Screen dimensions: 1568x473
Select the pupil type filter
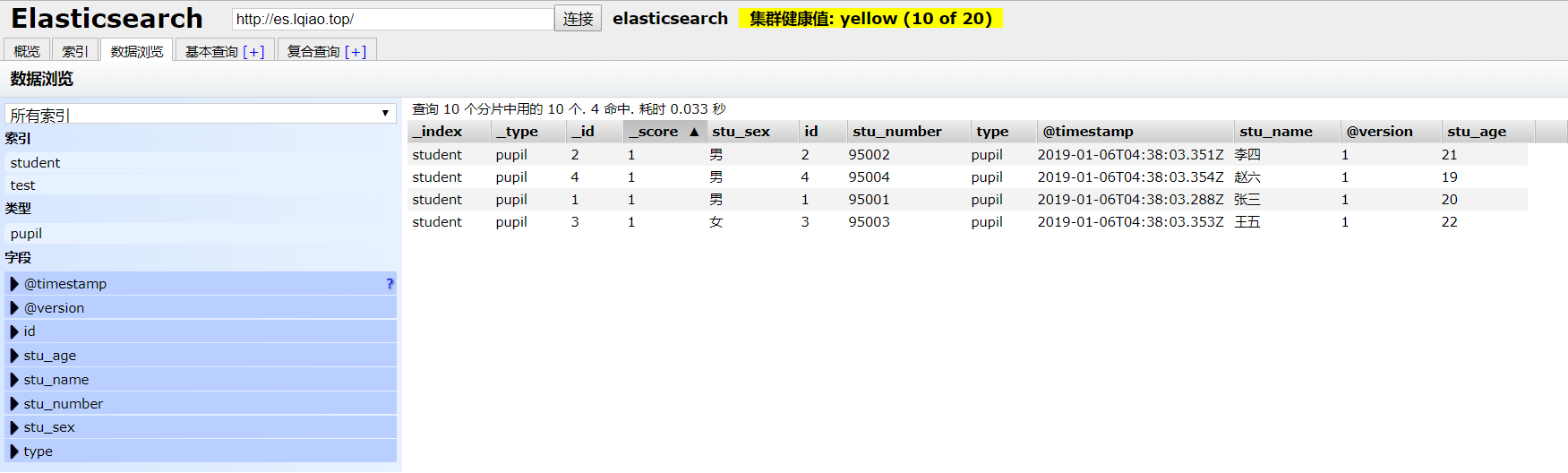(x=27, y=234)
